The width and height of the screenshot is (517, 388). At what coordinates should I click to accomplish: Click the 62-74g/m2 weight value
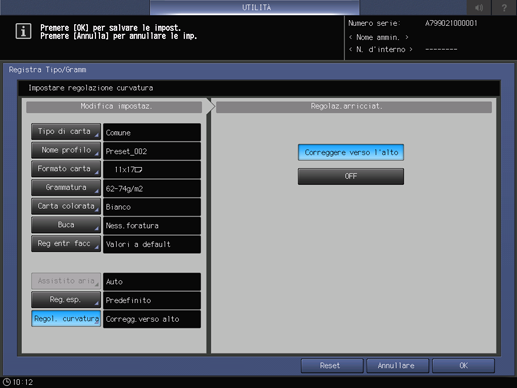pyautogui.click(x=152, y=188)
